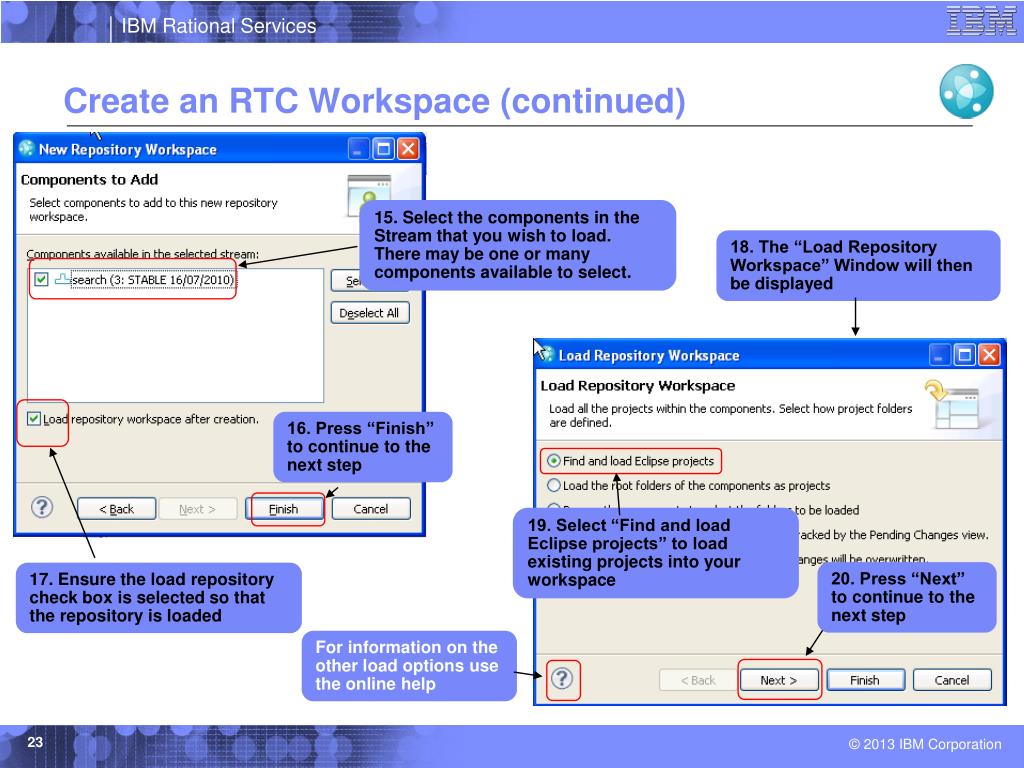Click Cancel in New Repository Workspace dialog

click(x=371, y=509)
